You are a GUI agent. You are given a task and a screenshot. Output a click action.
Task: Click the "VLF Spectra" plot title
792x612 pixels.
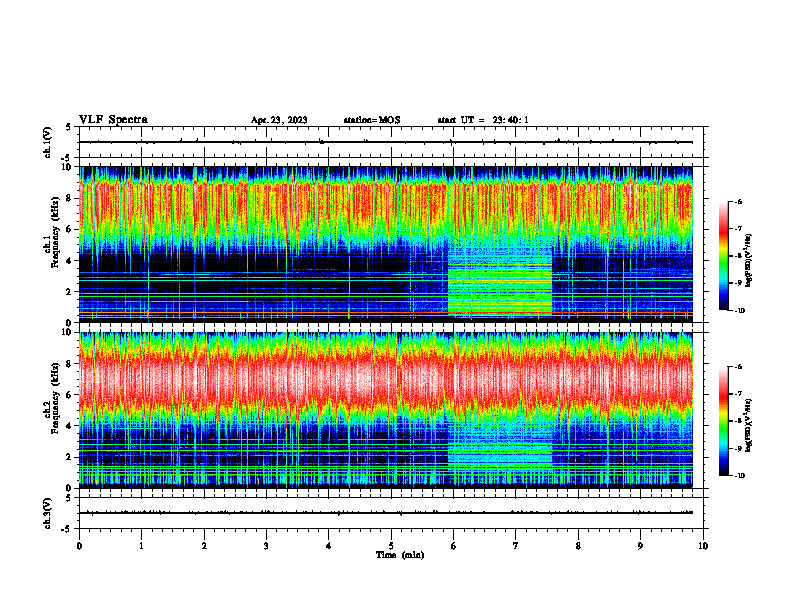(113, 120)
